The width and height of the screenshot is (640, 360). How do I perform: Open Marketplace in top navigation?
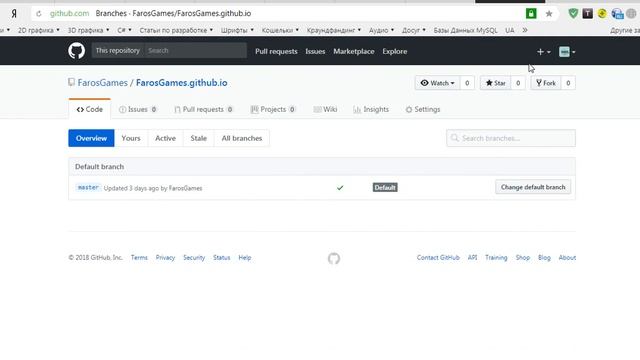point(353,51)
